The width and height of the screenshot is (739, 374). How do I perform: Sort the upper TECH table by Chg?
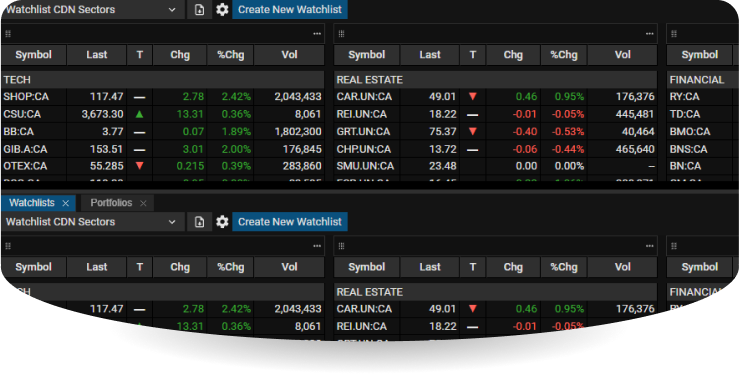pyautogui.click(x=180, y=55)
